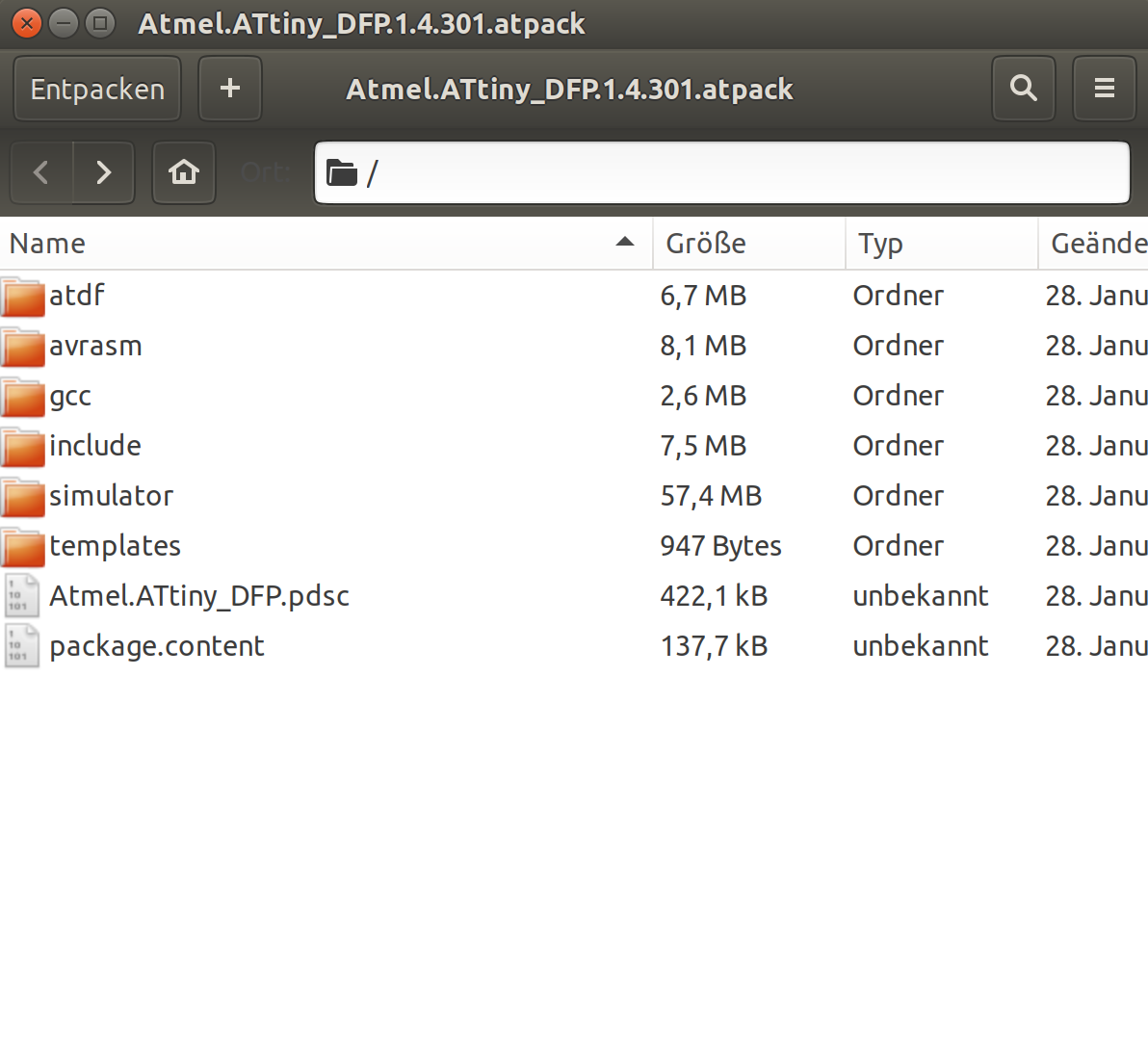Select the simulator folder icon
1148x1040 pixels.
pos(23,497)
